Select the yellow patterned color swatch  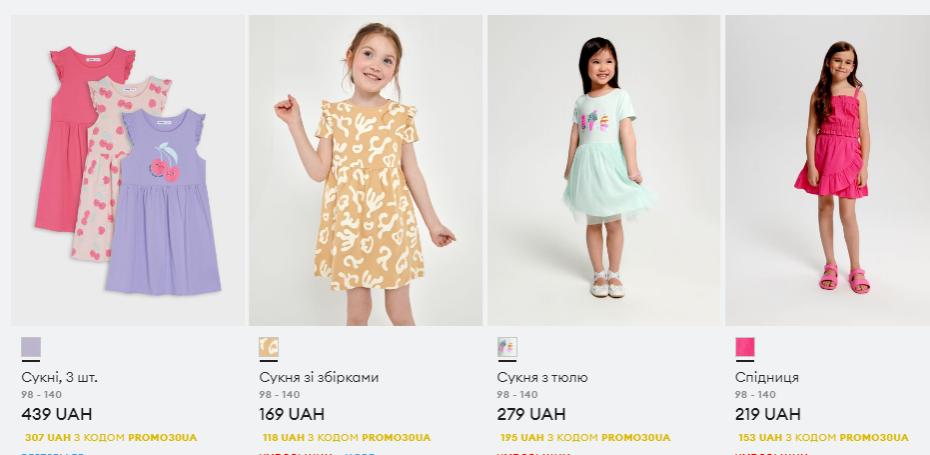tap(269, 347)
